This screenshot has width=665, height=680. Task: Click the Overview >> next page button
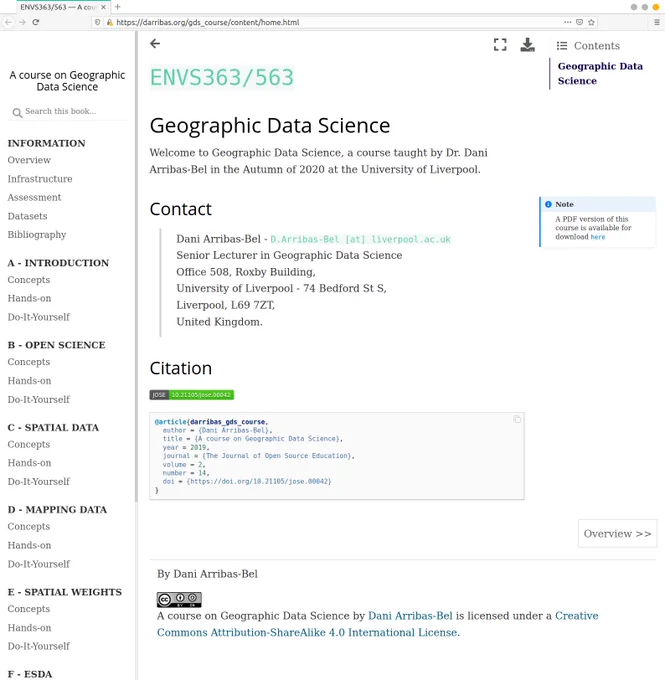click(617, 533)
